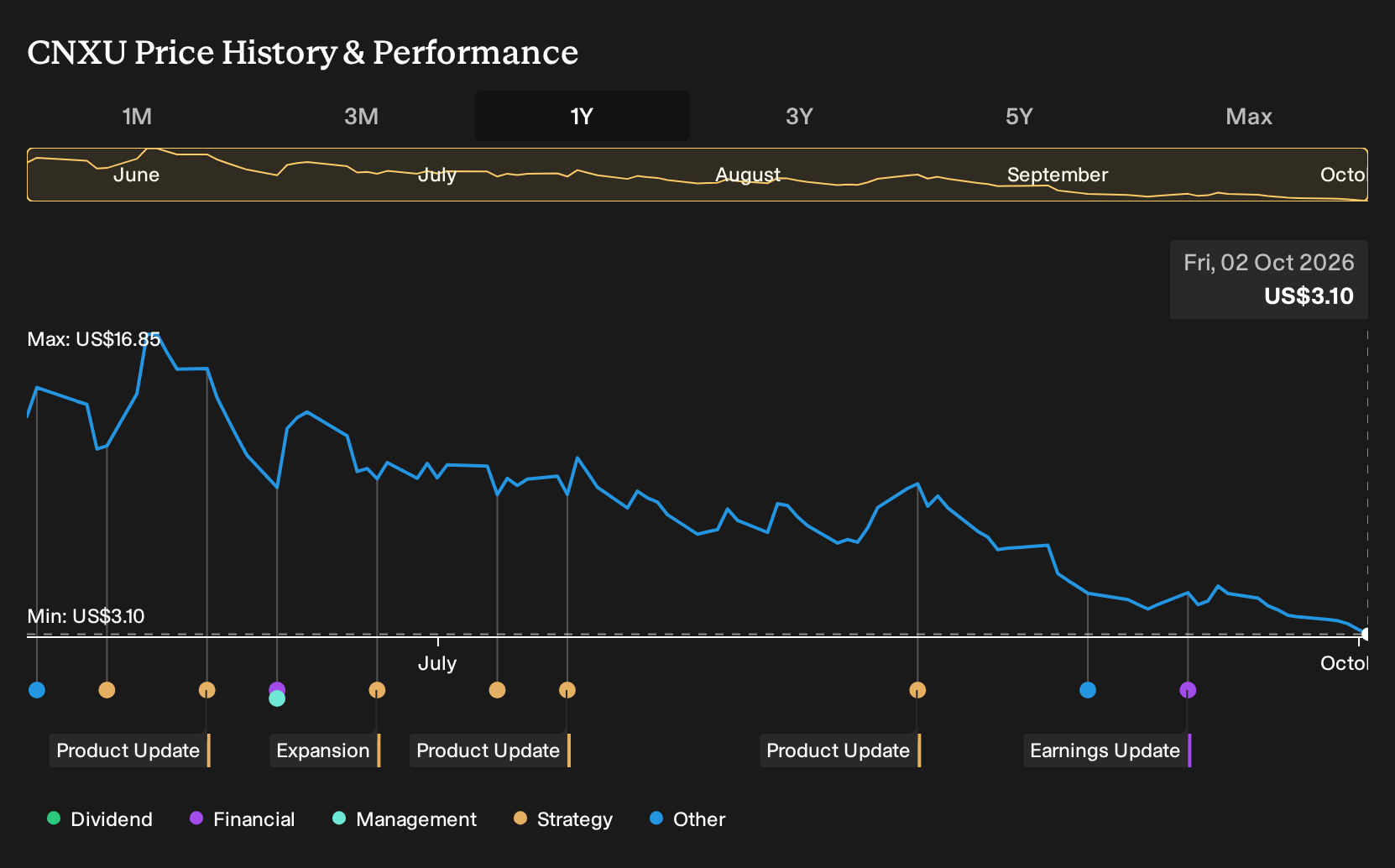Open the Product Update label left of Expansion
This screenshot has width=1395, height=868.
coord(130,750)
